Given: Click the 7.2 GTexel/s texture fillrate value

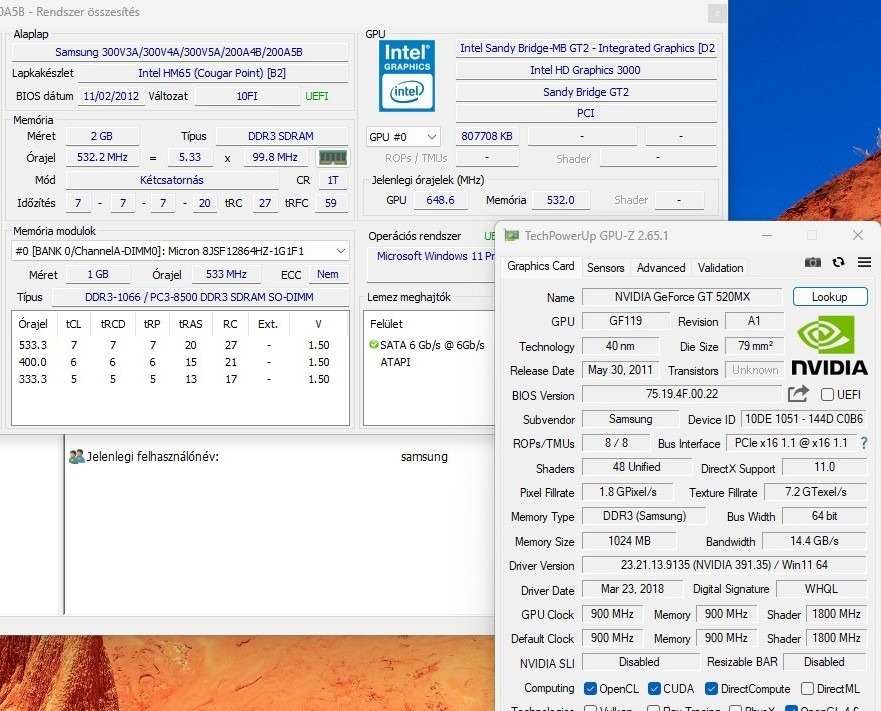Looking at the screenshot, I should click(815, 492).
